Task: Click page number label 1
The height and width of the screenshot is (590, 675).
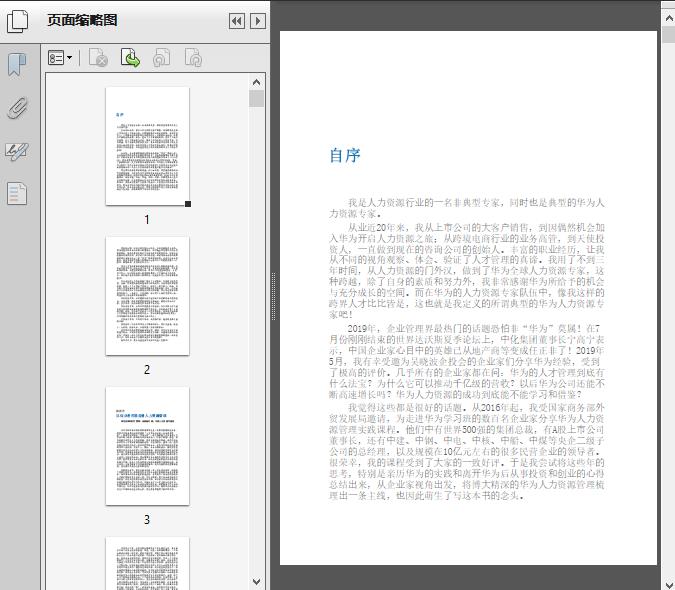Action: (147, 219)
